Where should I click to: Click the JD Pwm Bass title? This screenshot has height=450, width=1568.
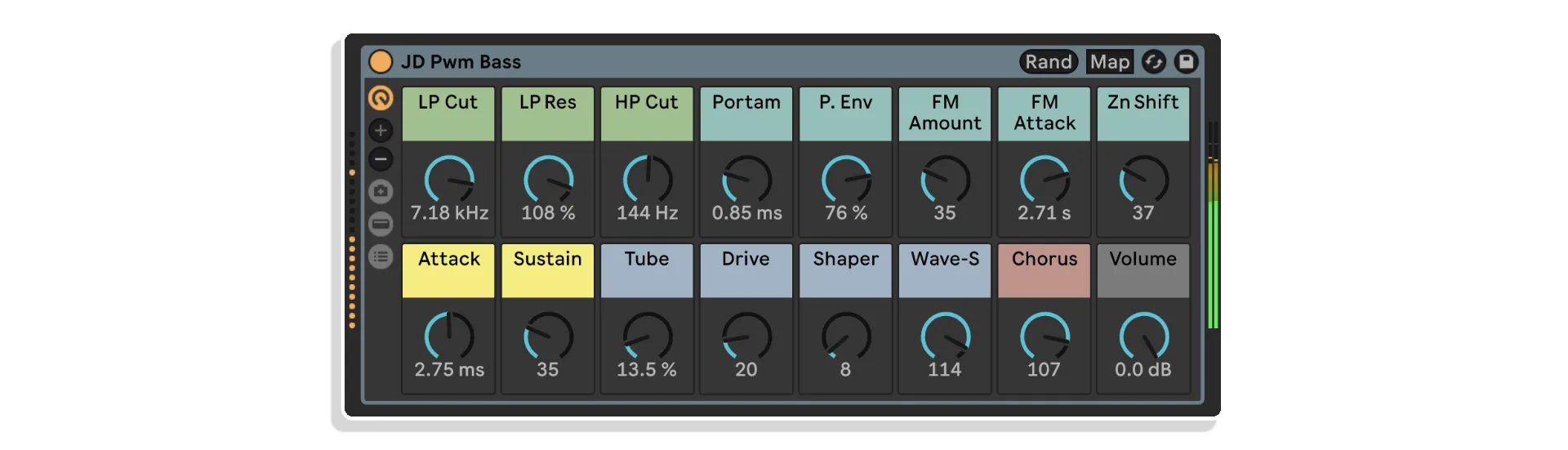[x=461, y=62]
